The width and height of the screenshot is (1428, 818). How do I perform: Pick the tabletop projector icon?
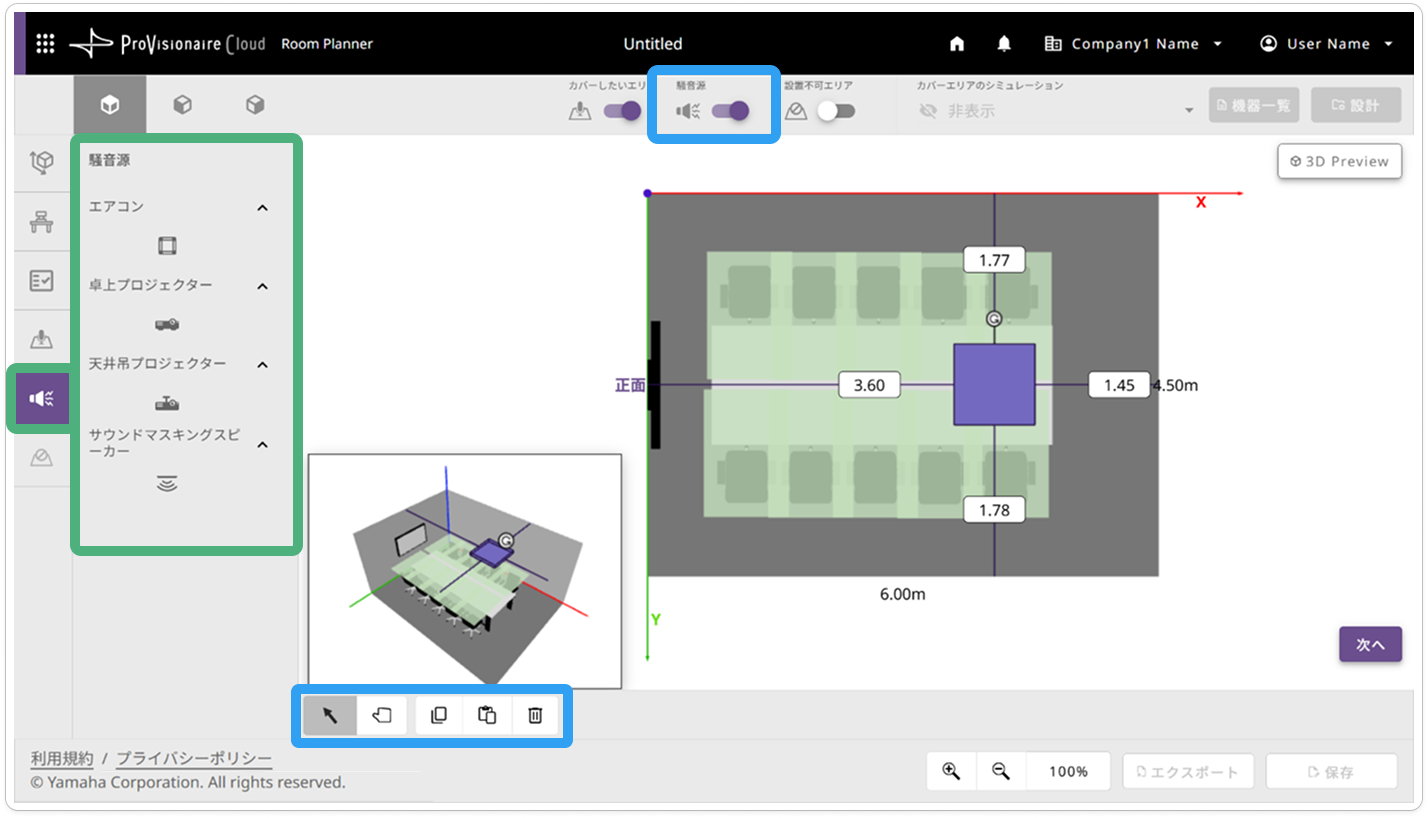167,325
